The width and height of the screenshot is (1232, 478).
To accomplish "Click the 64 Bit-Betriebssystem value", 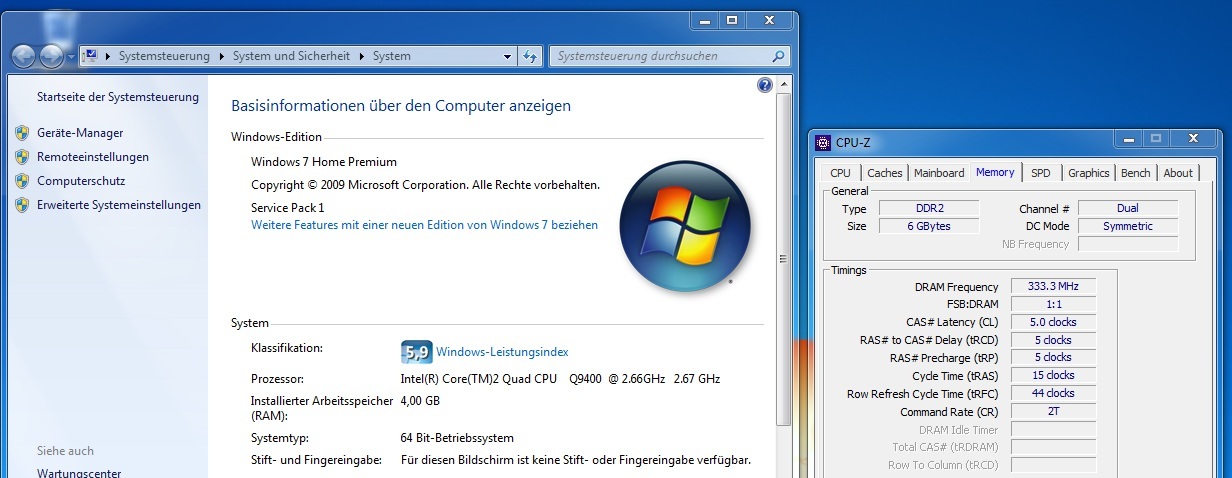I will [x=457, y=438].
